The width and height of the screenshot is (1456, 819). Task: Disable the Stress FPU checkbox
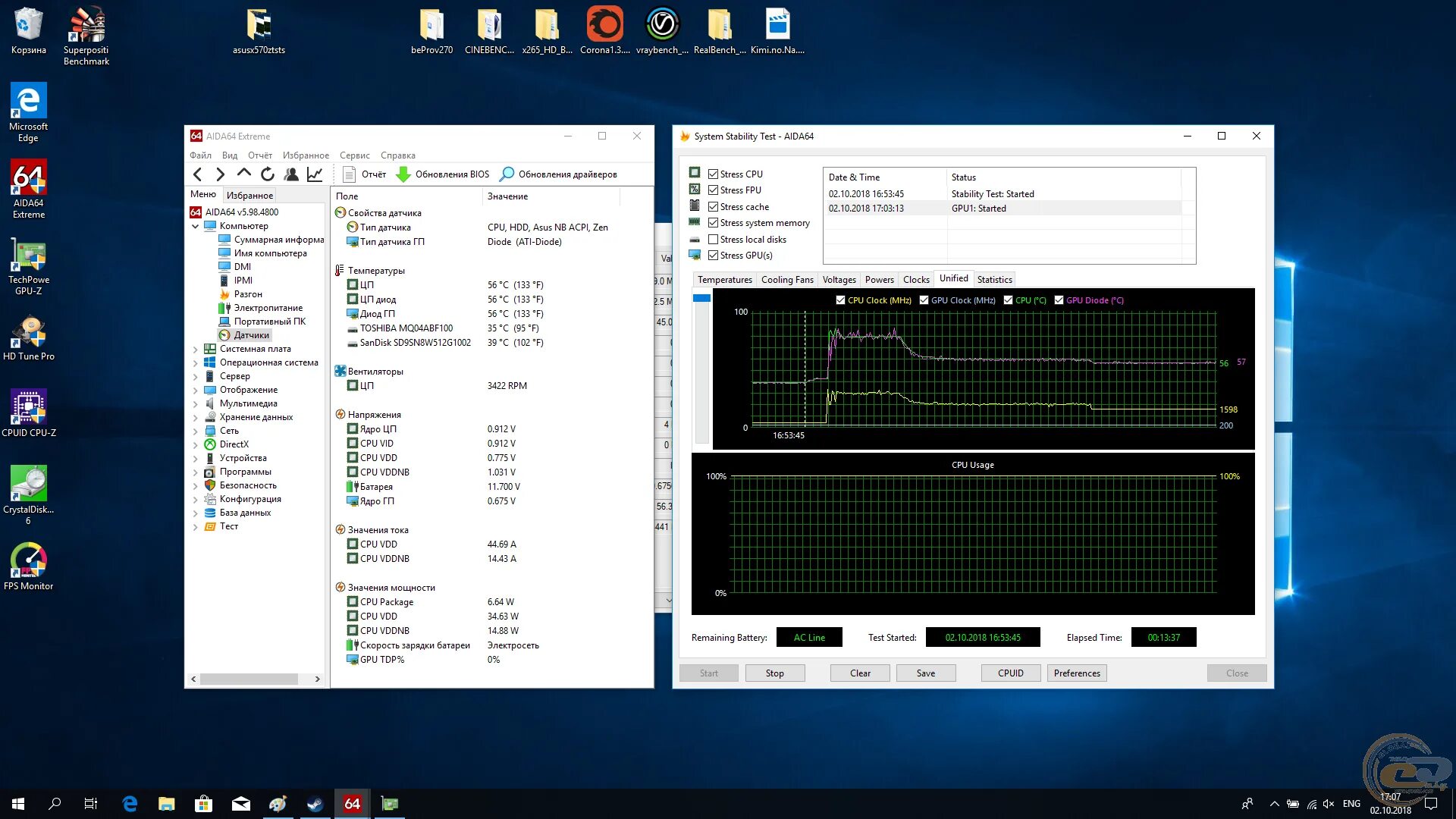coord(714,190)
